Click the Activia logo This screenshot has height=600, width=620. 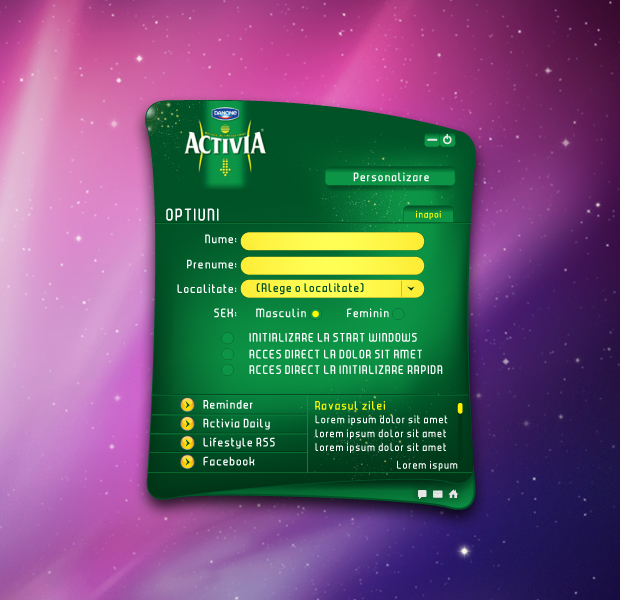click(225, 143)
